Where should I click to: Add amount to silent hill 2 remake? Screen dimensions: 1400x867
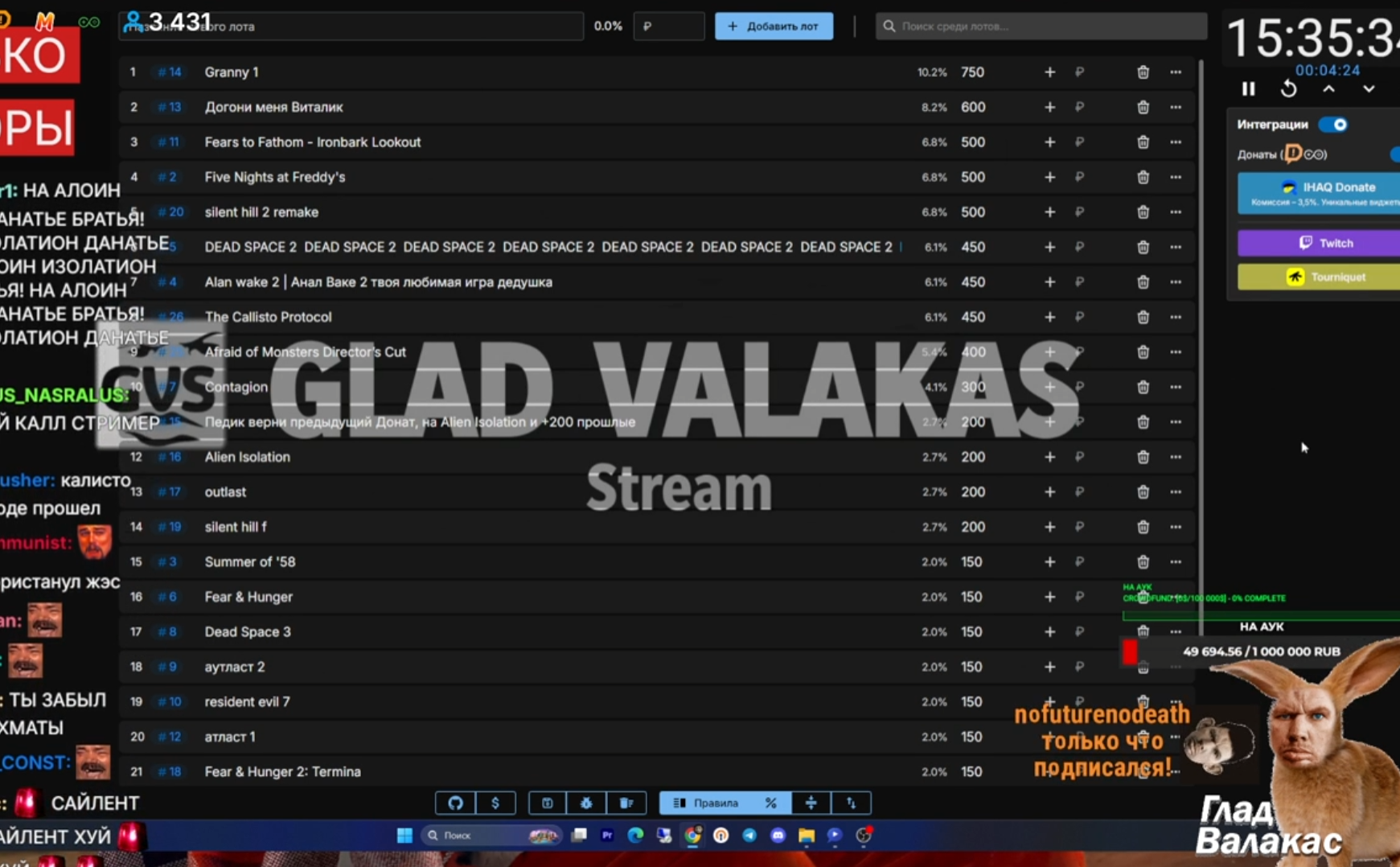(x=1049, y=212)
